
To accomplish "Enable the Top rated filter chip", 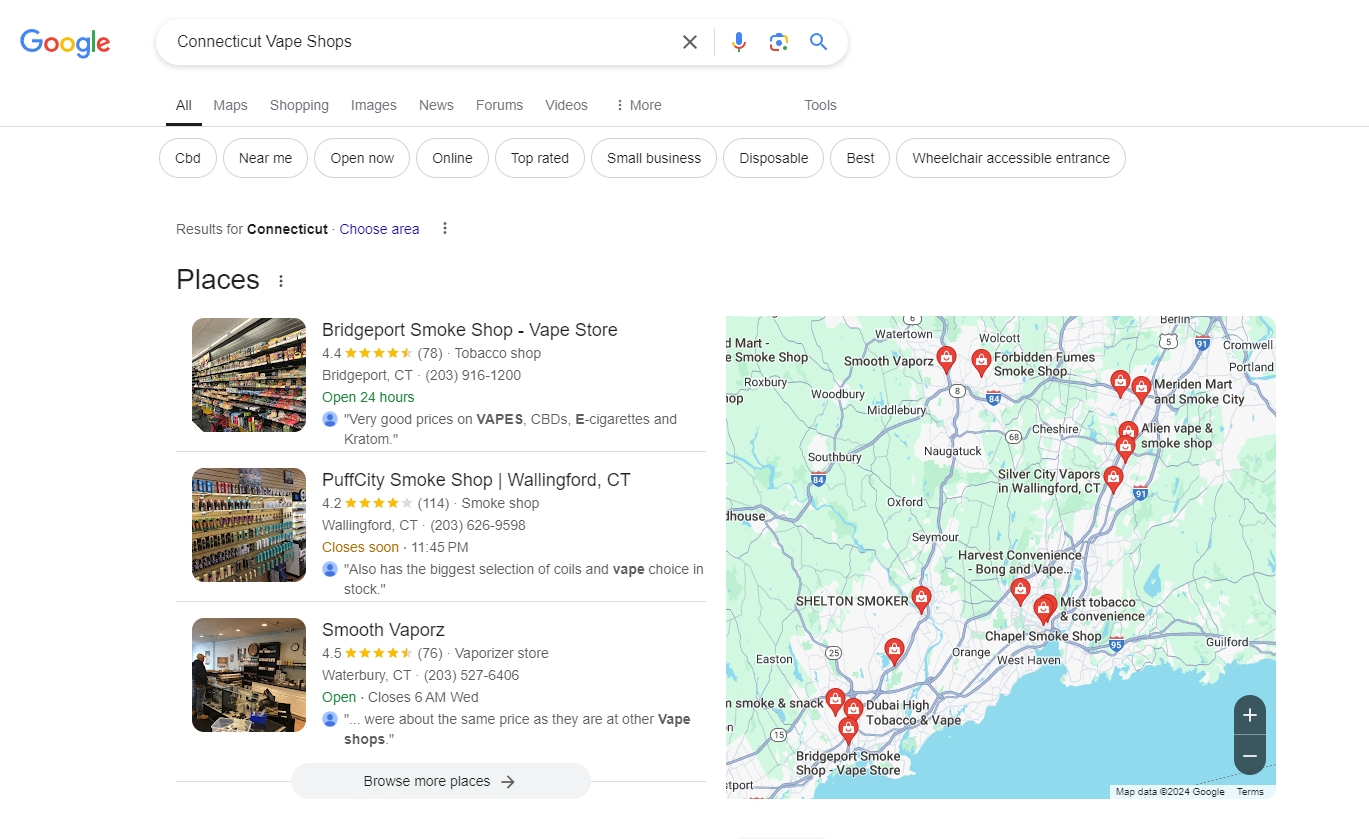I will click(539, 158).
